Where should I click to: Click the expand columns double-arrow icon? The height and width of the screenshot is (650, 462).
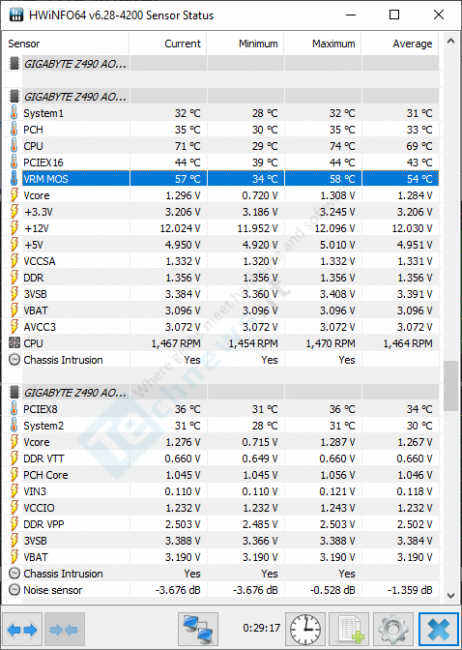(x=22, y=629)
